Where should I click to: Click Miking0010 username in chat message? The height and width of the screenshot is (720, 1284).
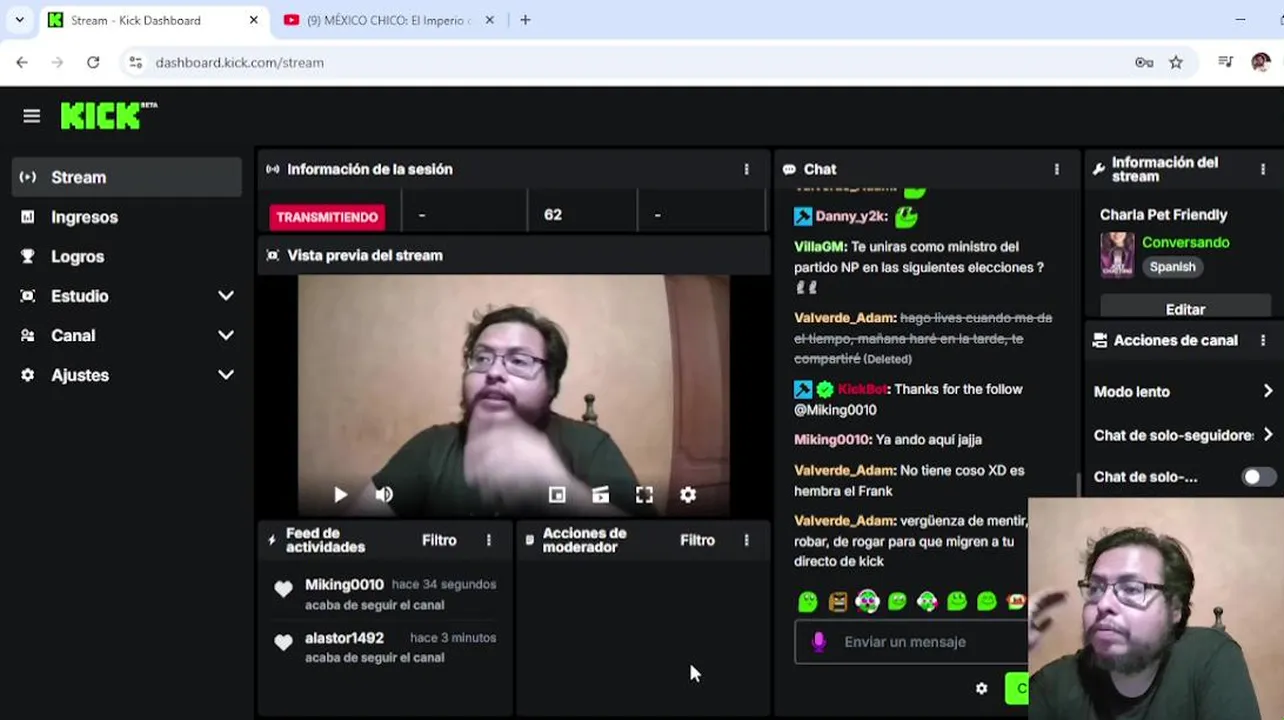pos(832,439)
